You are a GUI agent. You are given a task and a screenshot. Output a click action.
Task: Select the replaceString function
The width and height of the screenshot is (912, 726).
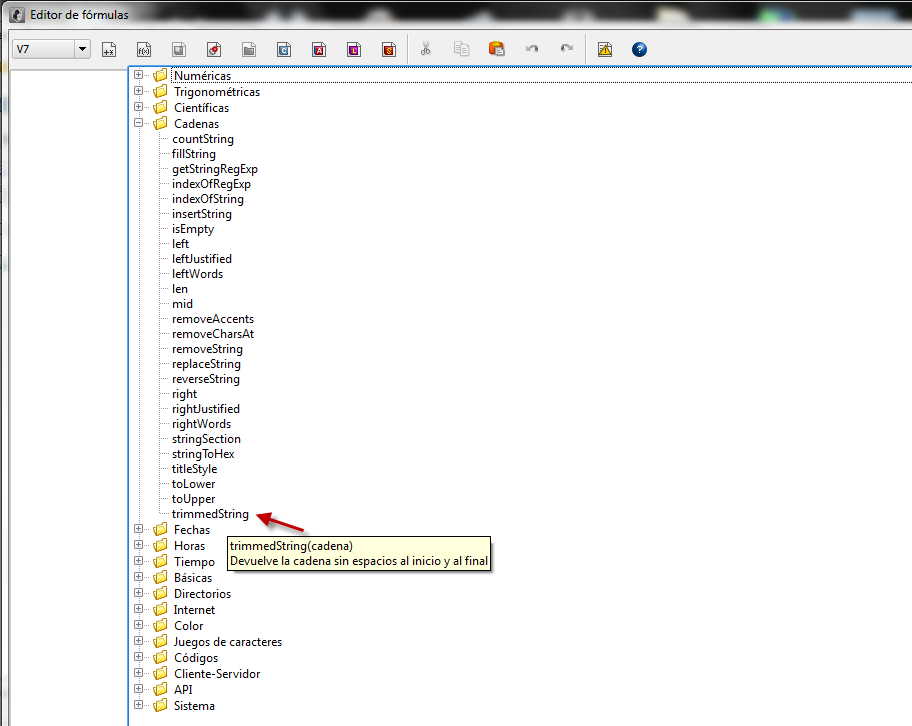[206, 364]
